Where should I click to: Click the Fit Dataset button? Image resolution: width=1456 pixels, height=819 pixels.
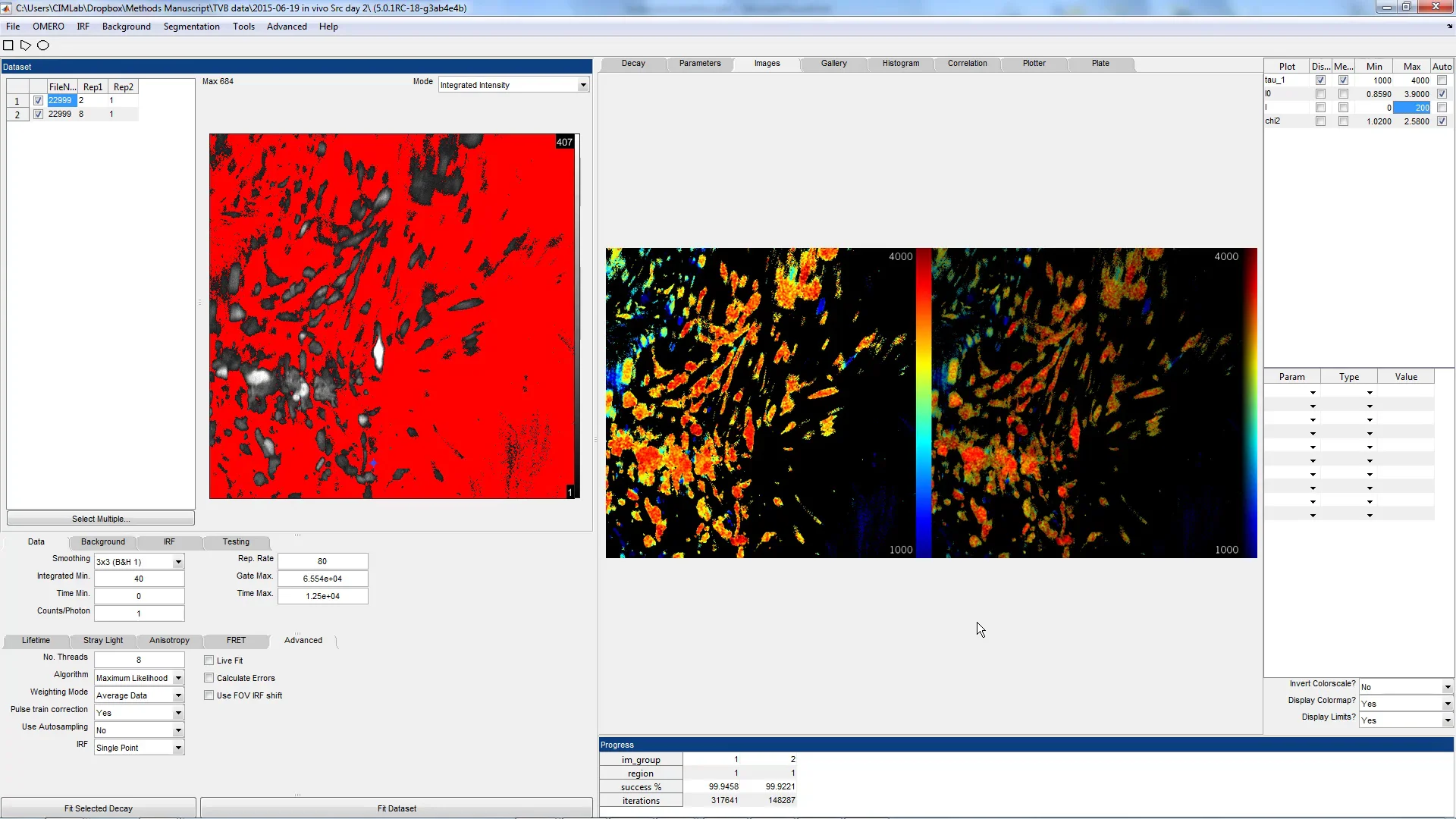[396, 808]
